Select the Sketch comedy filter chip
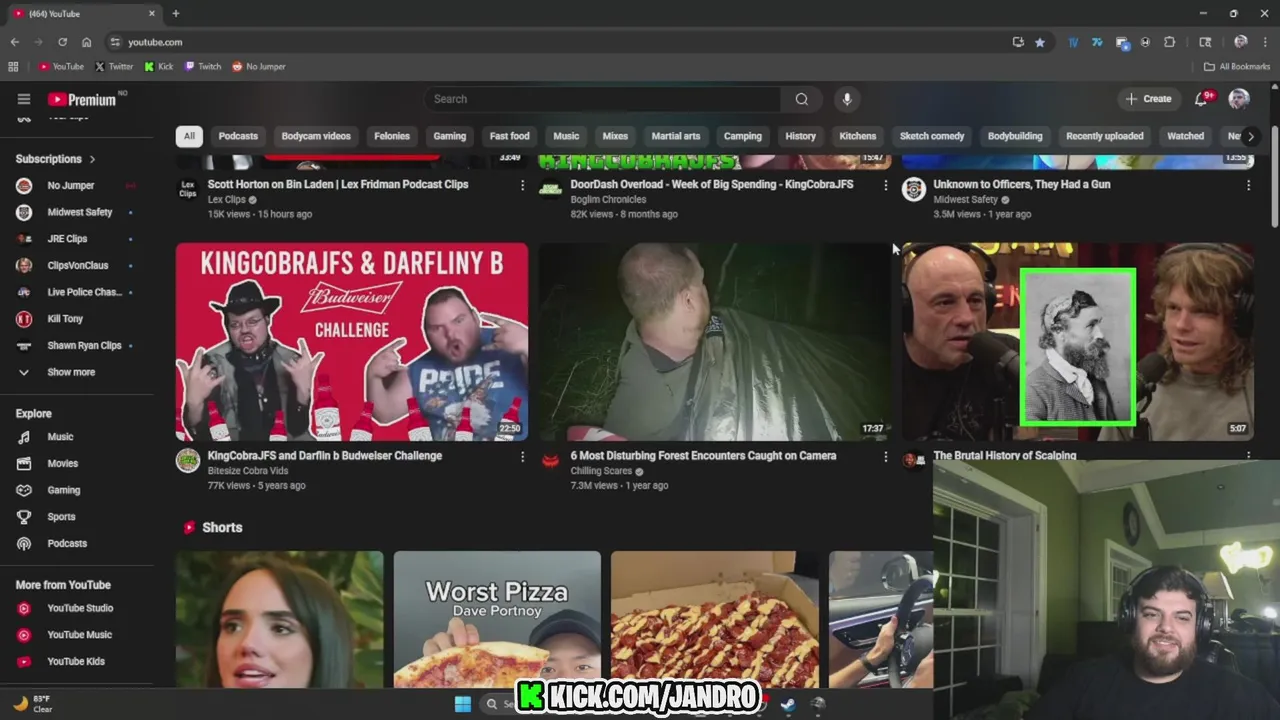The width and height of the screenshot is (1280, 720). click(x=932, y=136)
